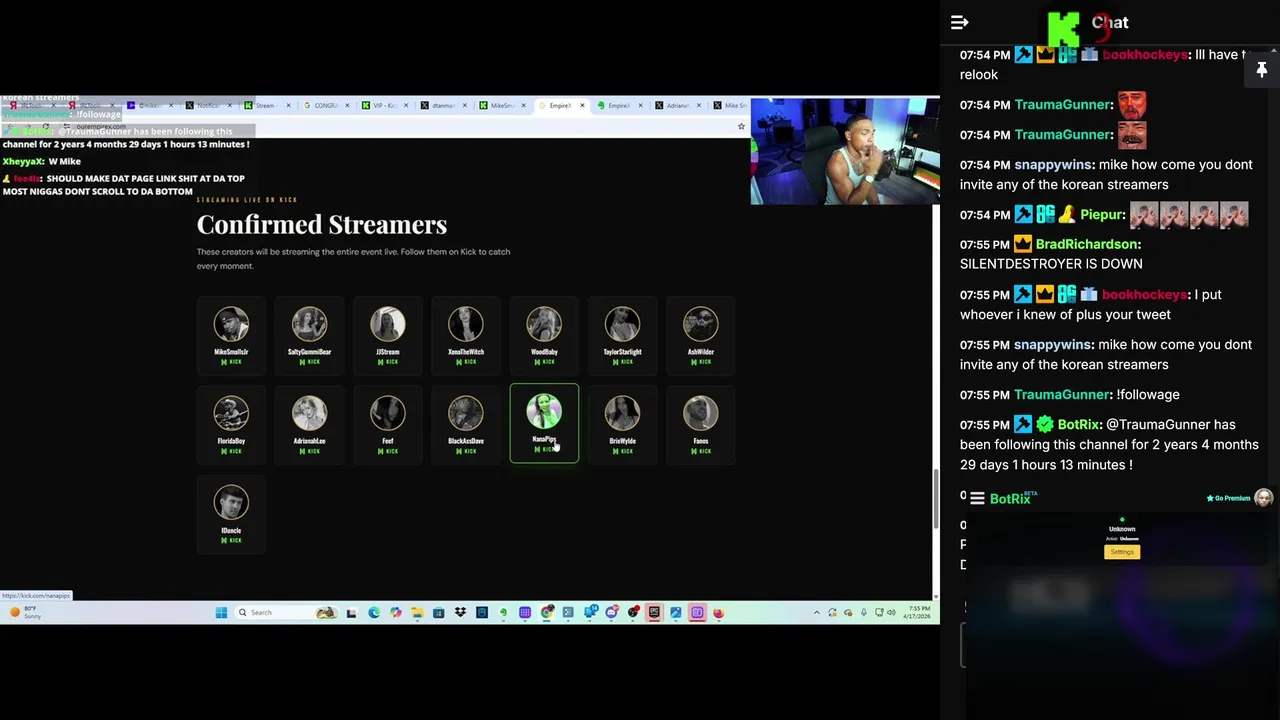This screenshot has height=720, width=1280.
Task: Expand the system tray hidden icons chevron
Action: (816, 612)
